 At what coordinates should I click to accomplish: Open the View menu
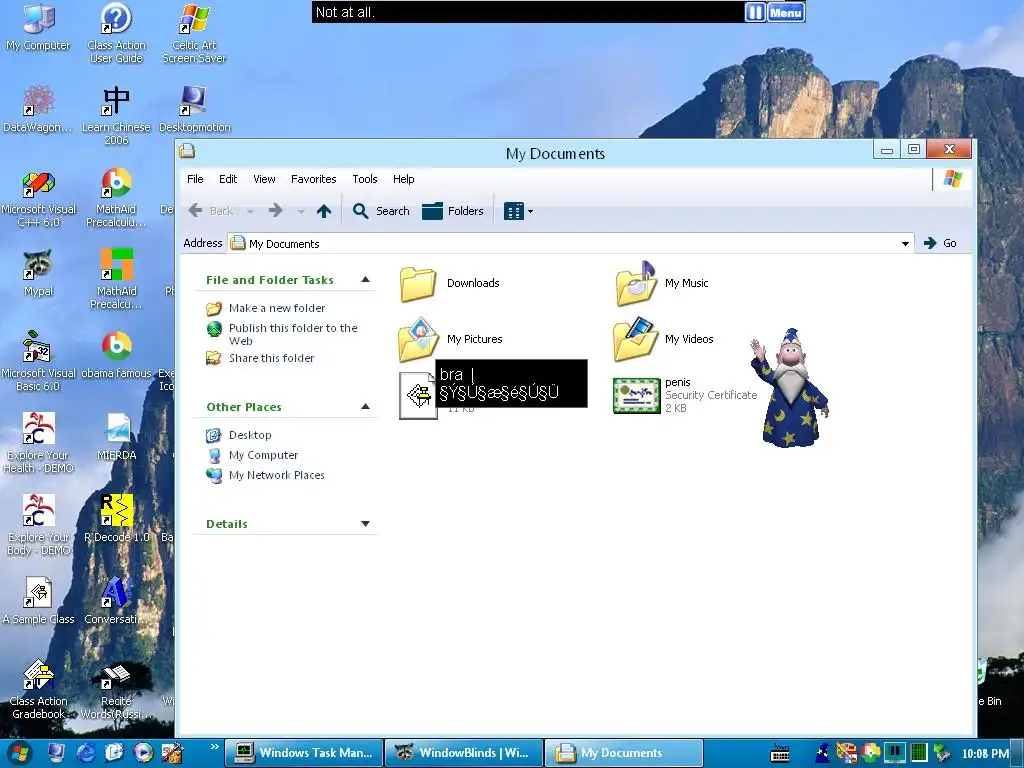click(264, 179)
